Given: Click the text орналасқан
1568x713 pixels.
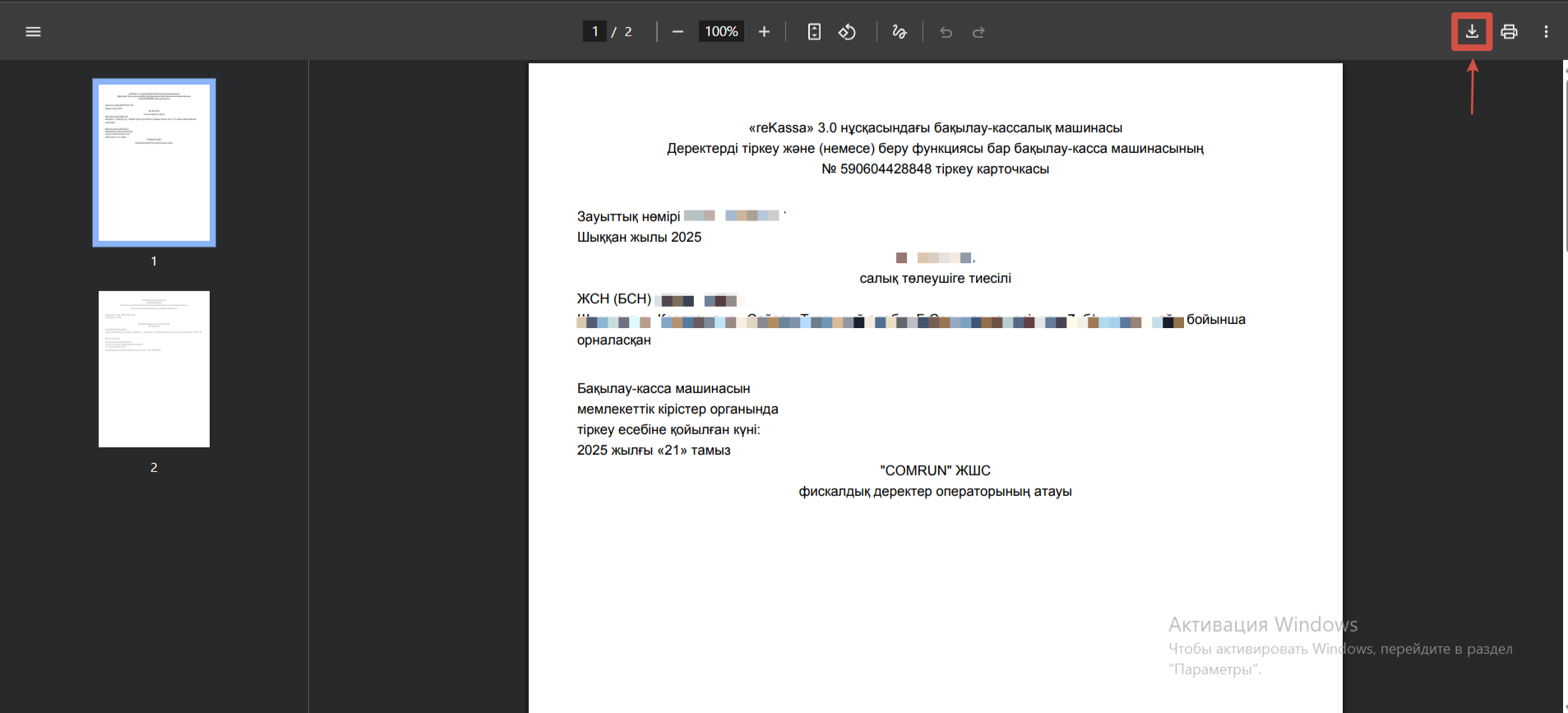Looking at the screenshot, I should [613, 340].
